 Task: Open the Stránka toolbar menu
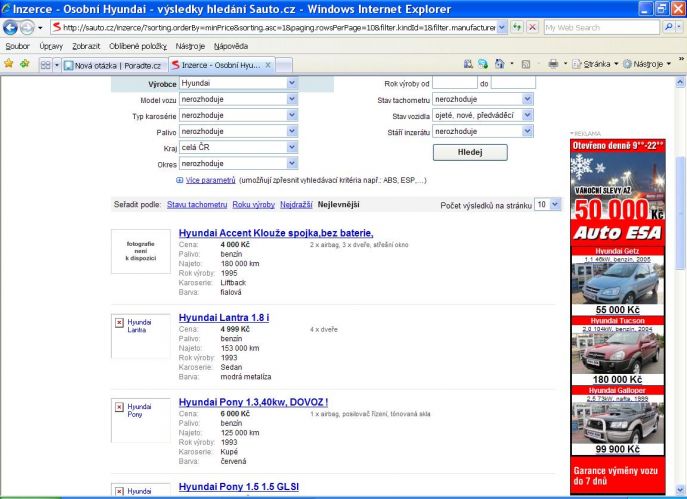pos(595,64)
